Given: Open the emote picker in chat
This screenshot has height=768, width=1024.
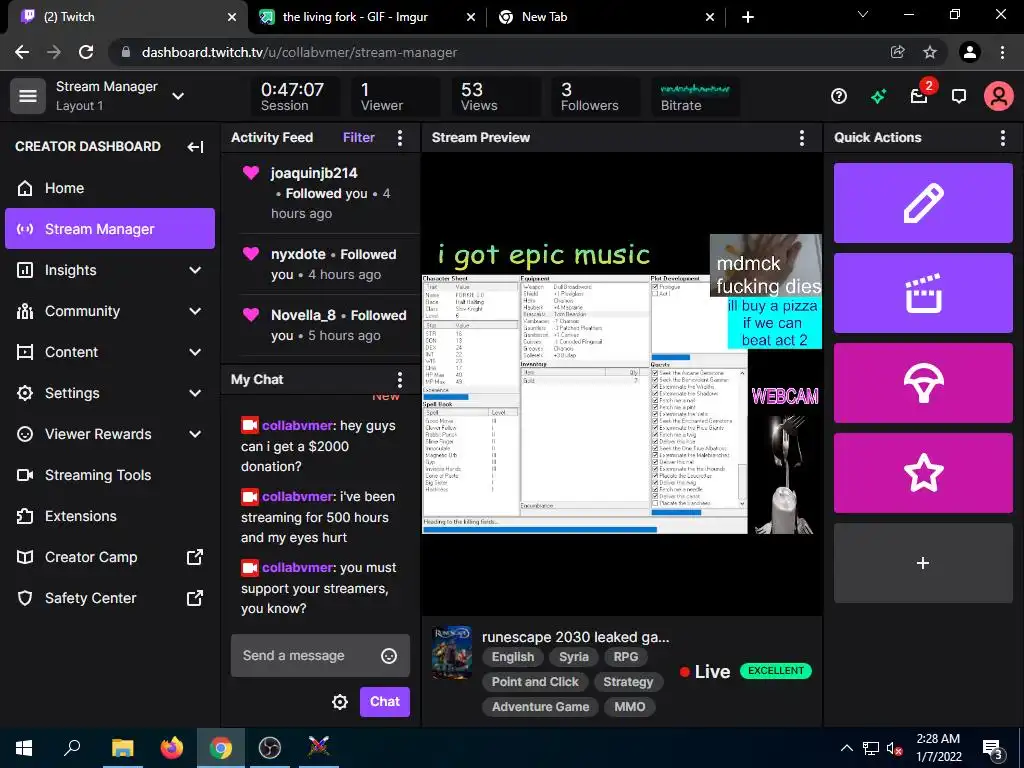Looking at the screenshot, I should [x=389, y=656].
